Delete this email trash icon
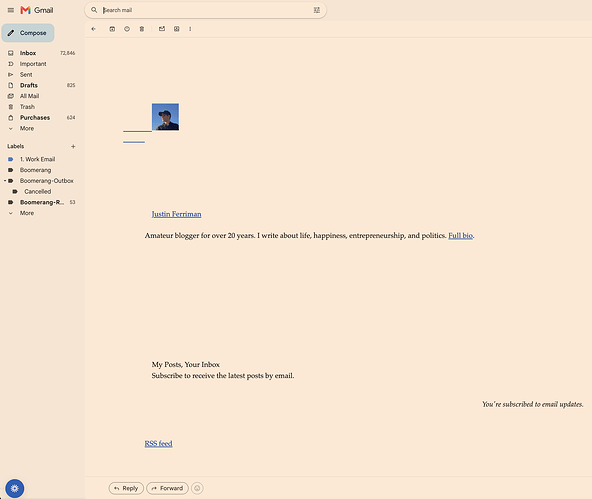This screenshot has width=592, height=499. (142, 29)
